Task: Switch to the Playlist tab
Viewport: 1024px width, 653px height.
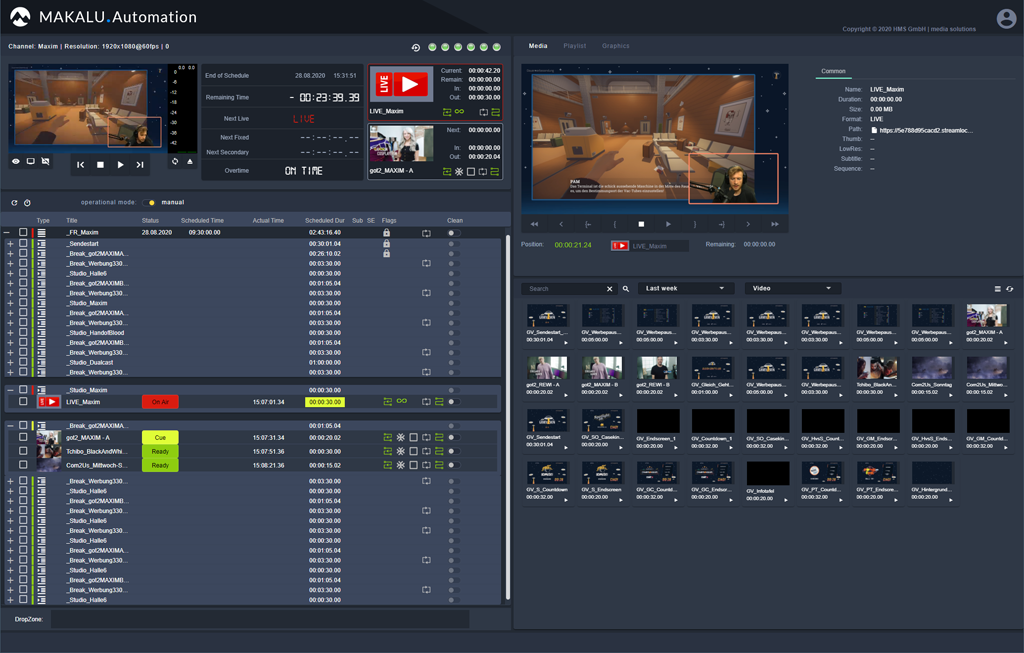Action: point(574,46)
